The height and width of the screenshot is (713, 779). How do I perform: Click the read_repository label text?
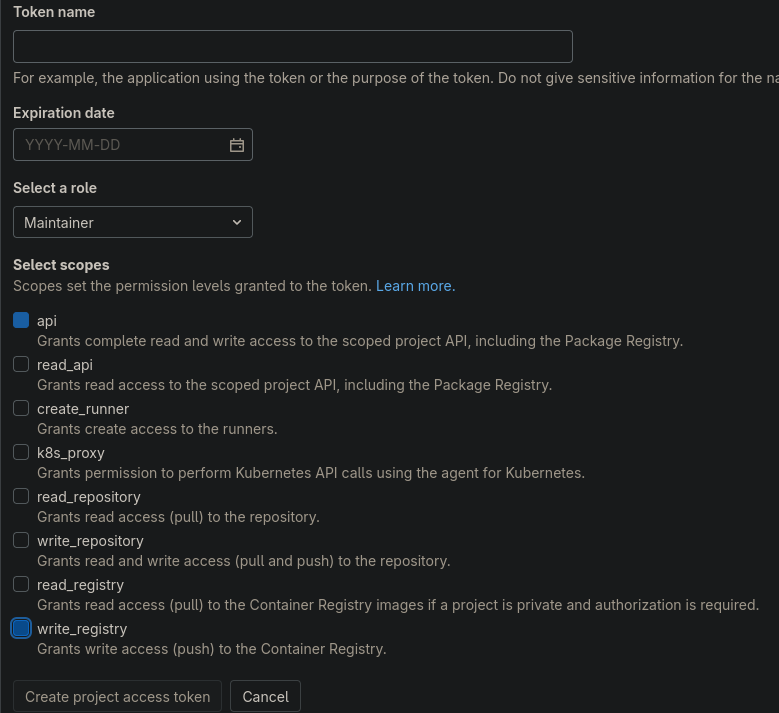pyautogui.click(x=88, y=497)
